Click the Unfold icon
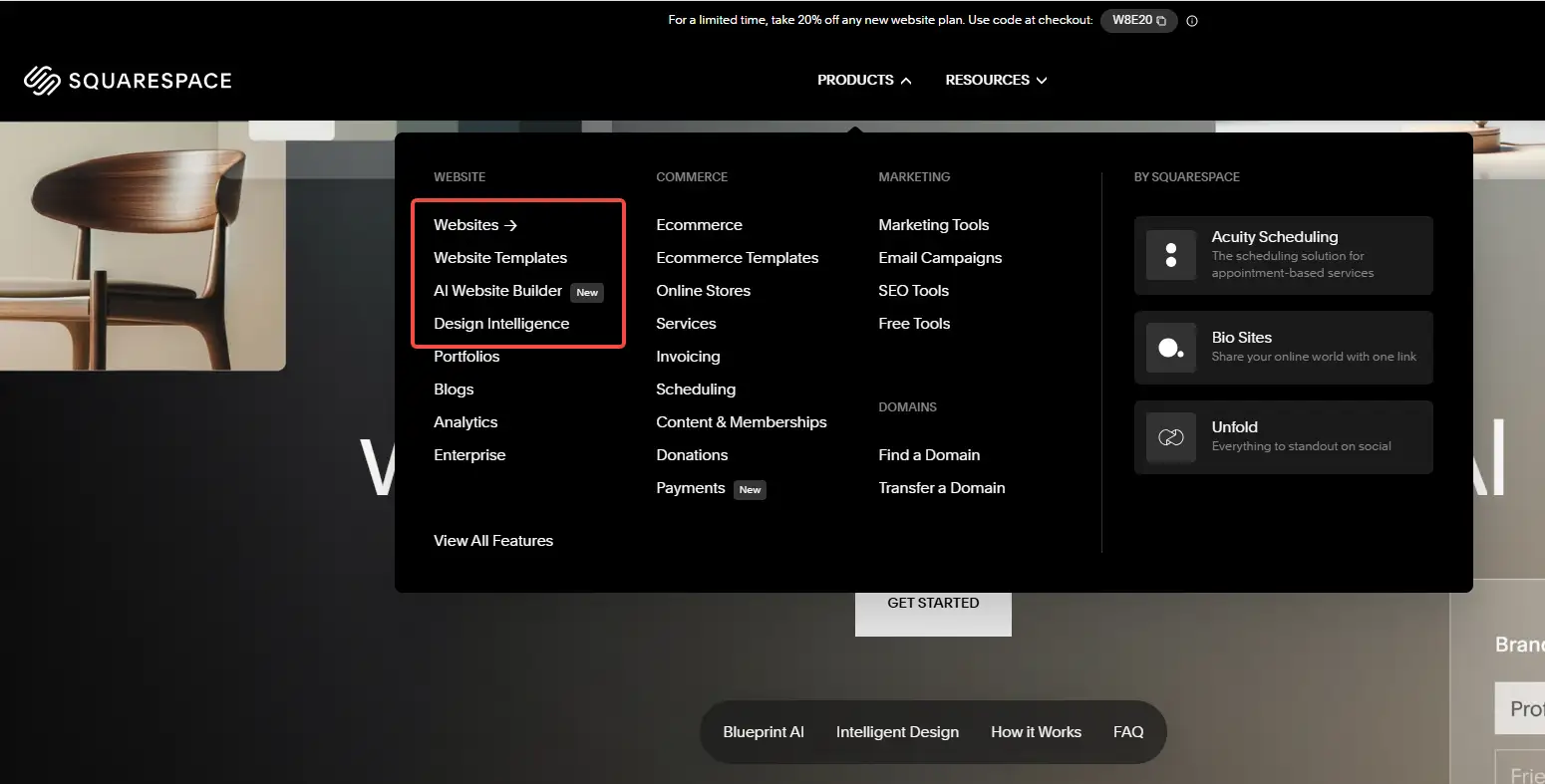The height and width of the screenshot is (784, 1545). click(1171, 437)
